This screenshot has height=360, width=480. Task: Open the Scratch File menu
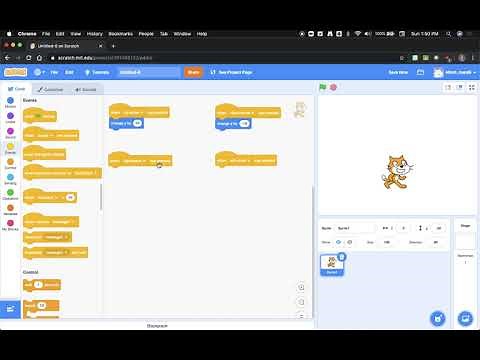54,72
